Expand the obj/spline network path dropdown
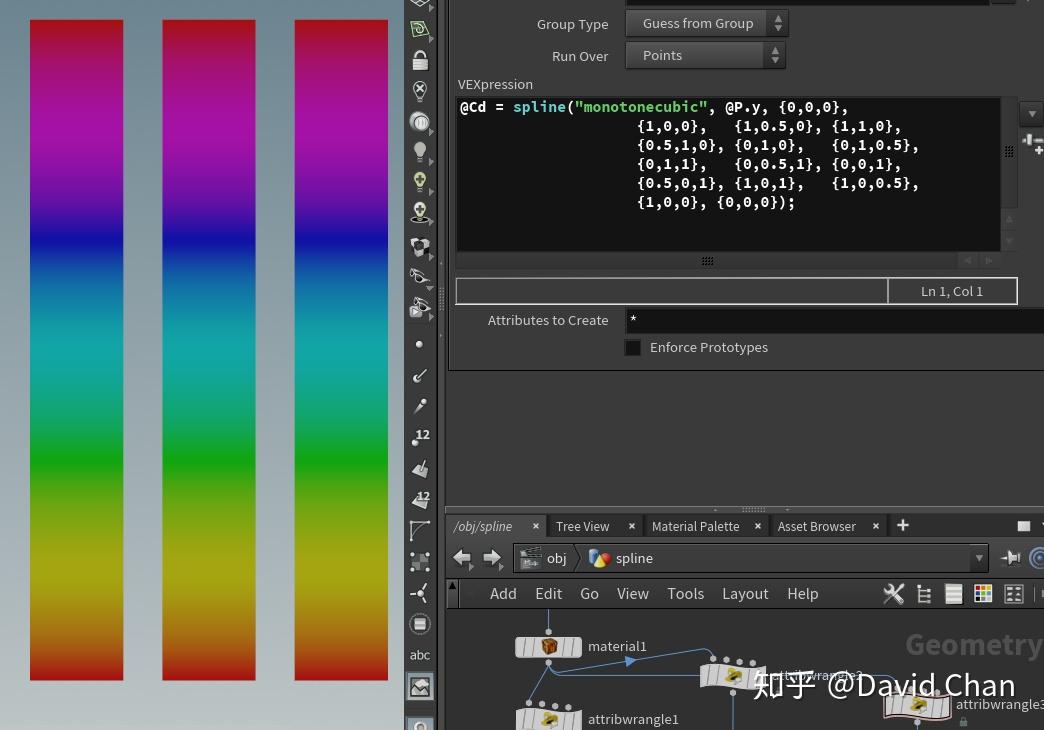Image resolution: width=1044 pixels, height=730 pixels. click(x=978, y=558)
